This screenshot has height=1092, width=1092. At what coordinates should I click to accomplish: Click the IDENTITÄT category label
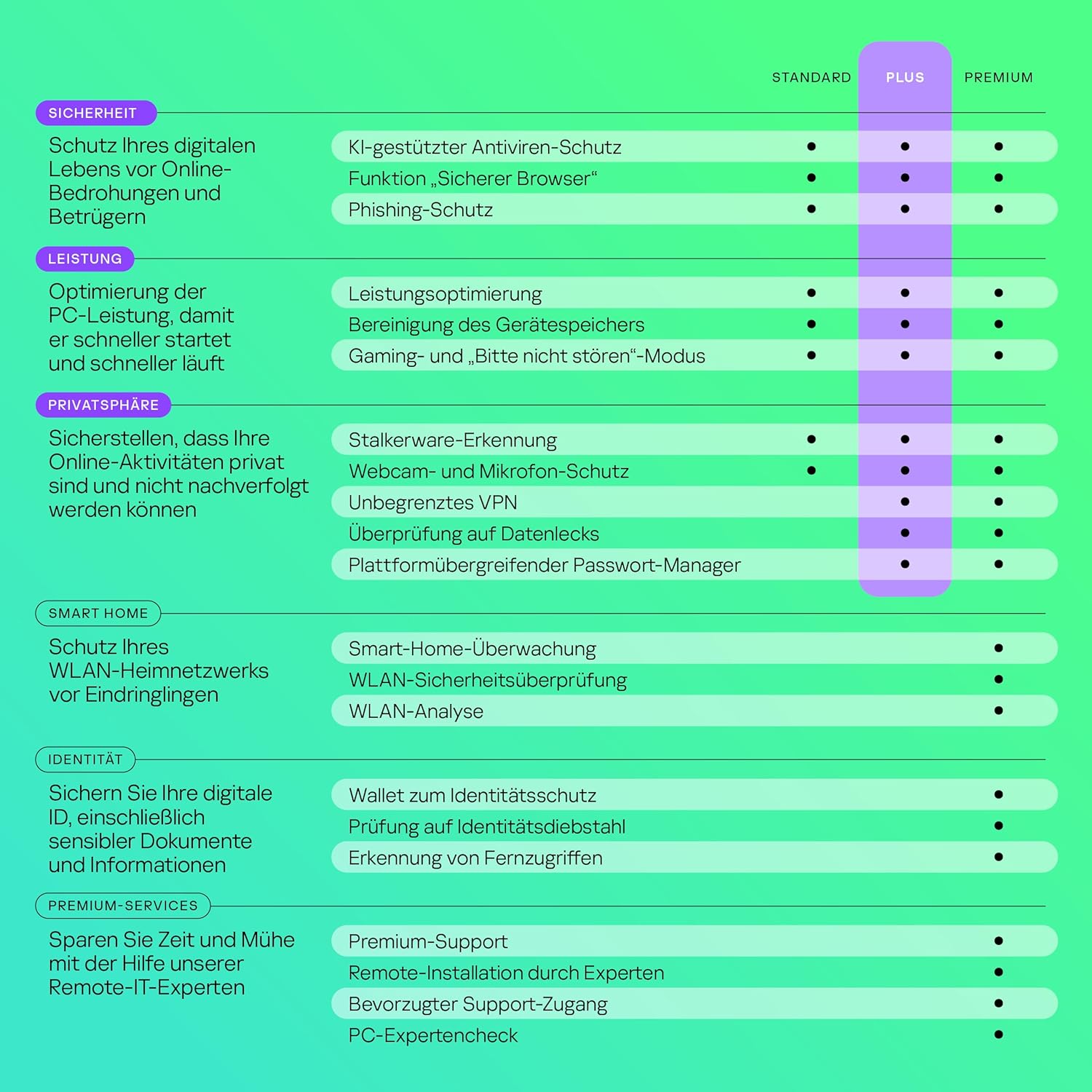[85, 759]
